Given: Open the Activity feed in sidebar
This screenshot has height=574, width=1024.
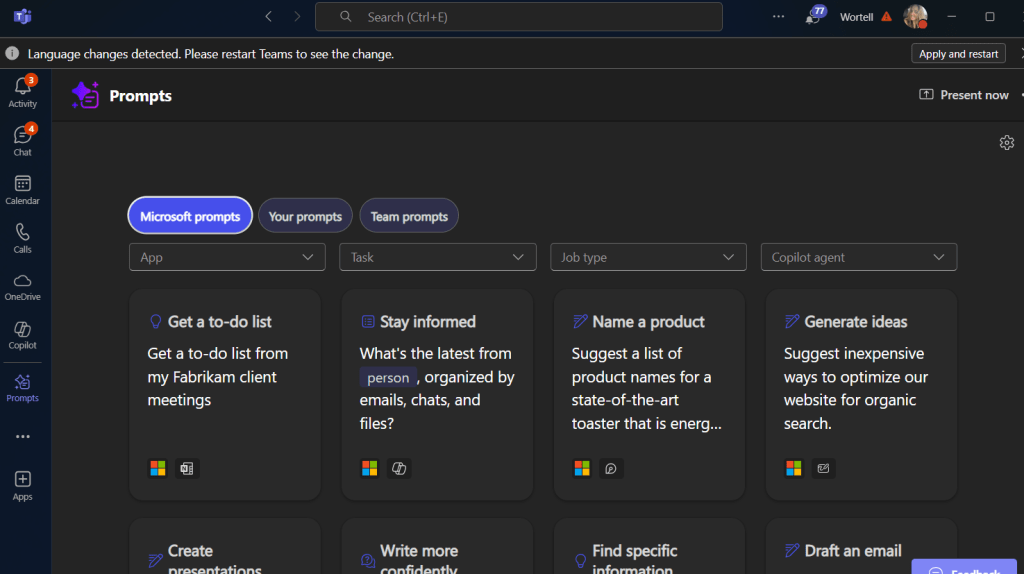Looking at the screenshot, I should coord(22,92).
